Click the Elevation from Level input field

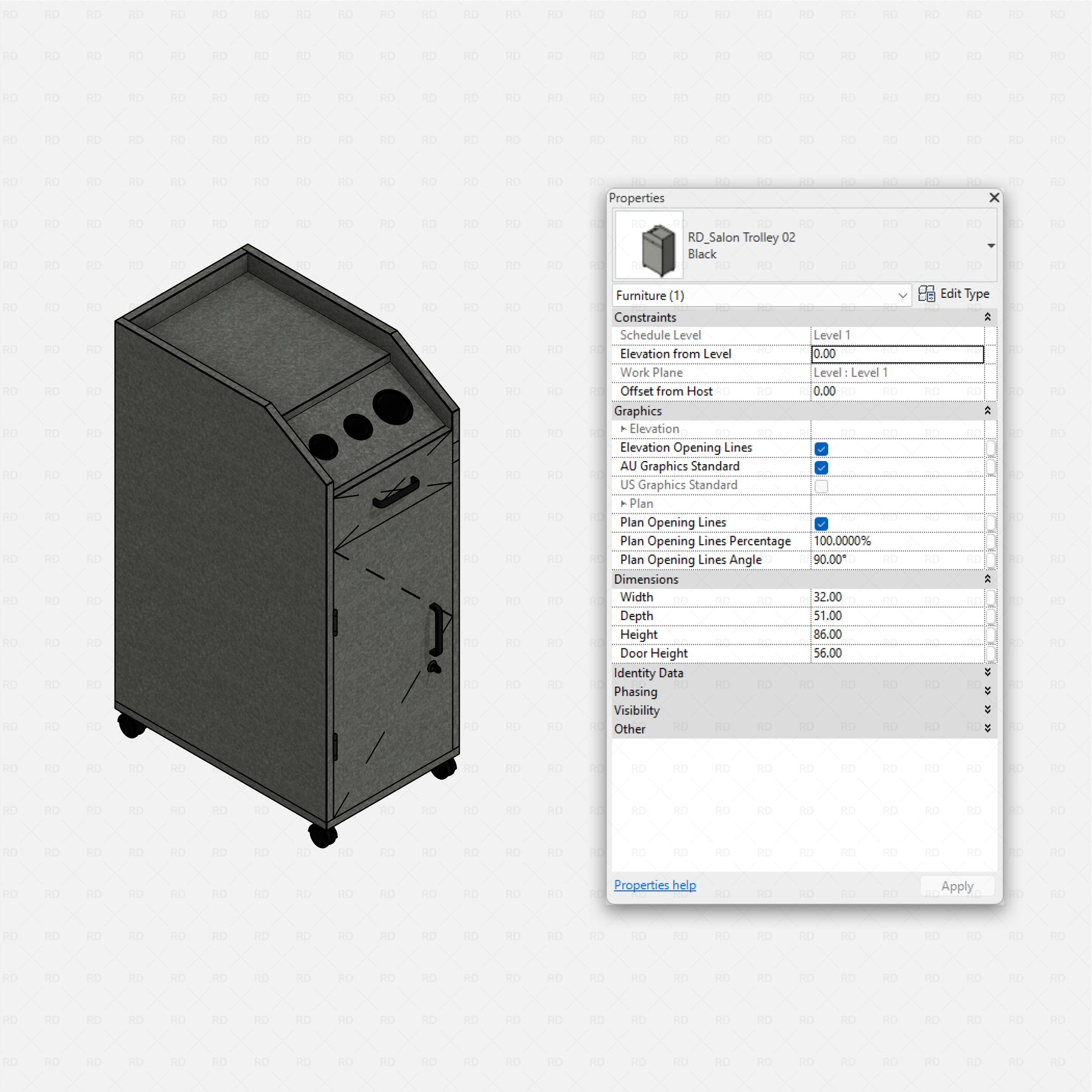(897, 354)
